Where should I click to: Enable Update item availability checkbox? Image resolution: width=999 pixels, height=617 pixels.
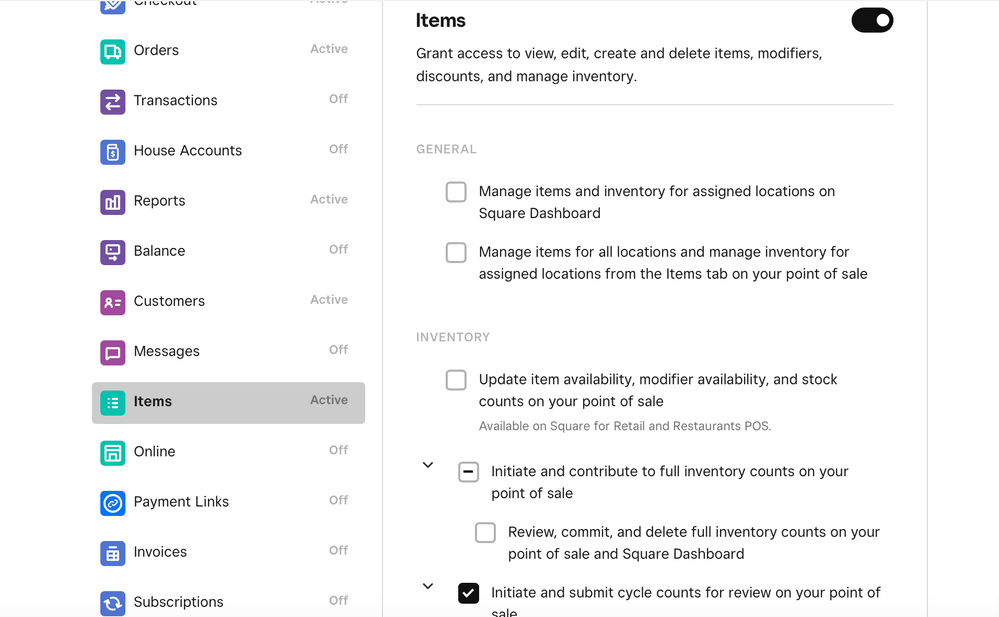[456, 380]
